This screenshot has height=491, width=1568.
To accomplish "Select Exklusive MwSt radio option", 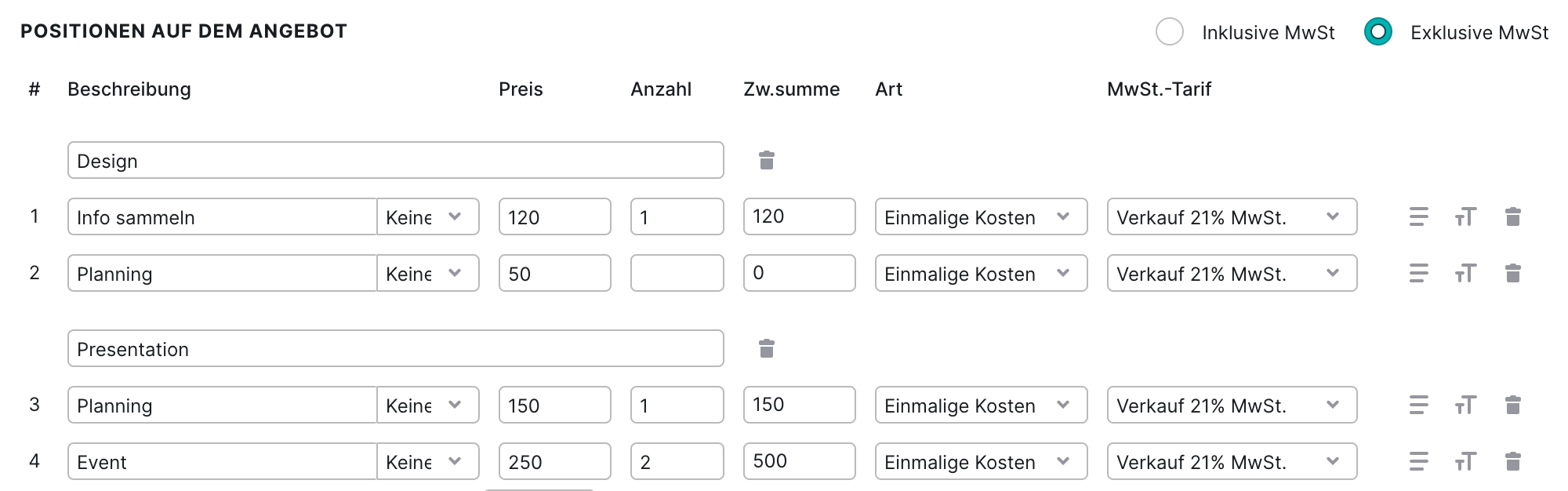I will pos(1377,32).
